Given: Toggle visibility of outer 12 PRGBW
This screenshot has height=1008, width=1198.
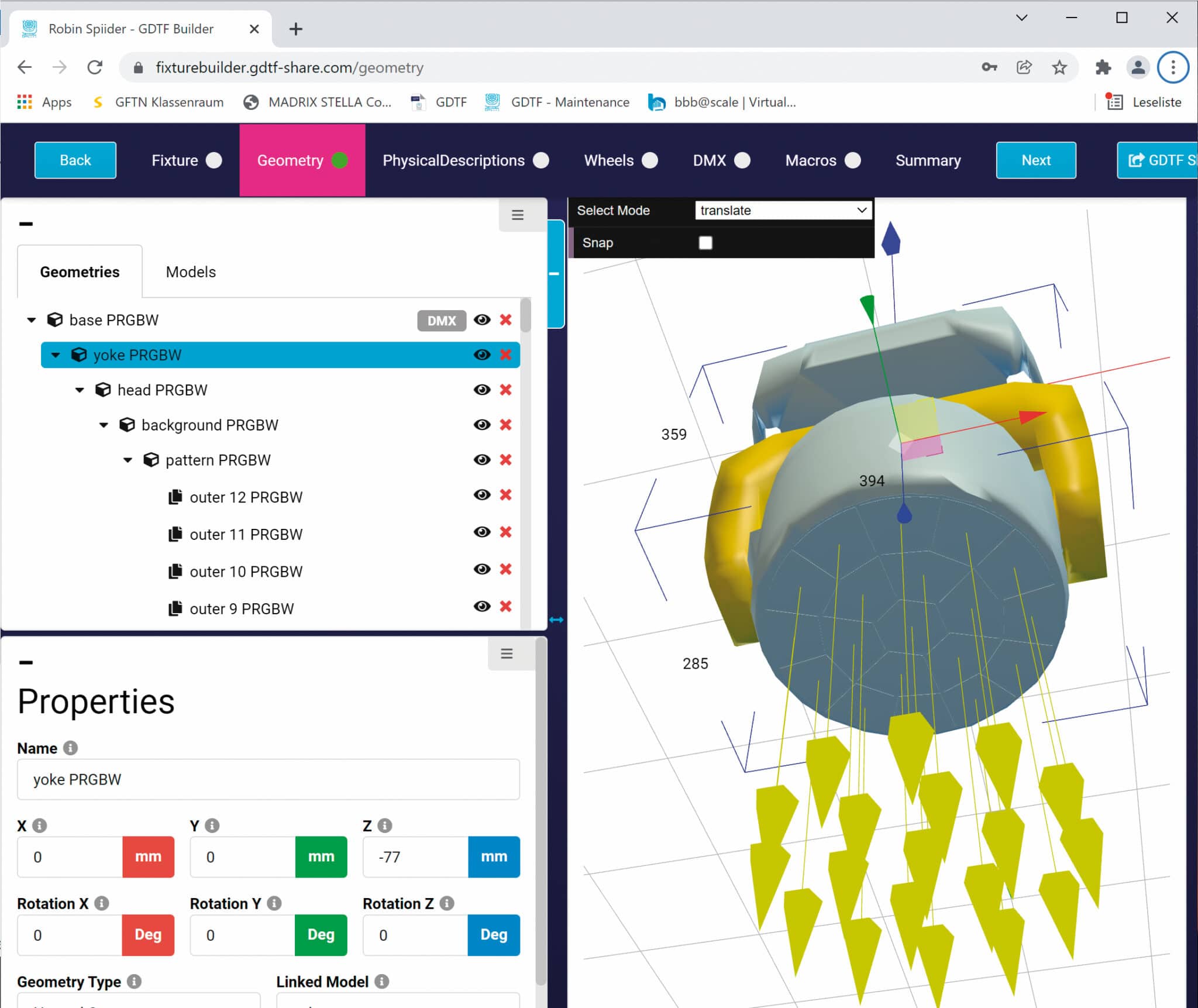Looking at the screenshot, I should coord(481,495).
